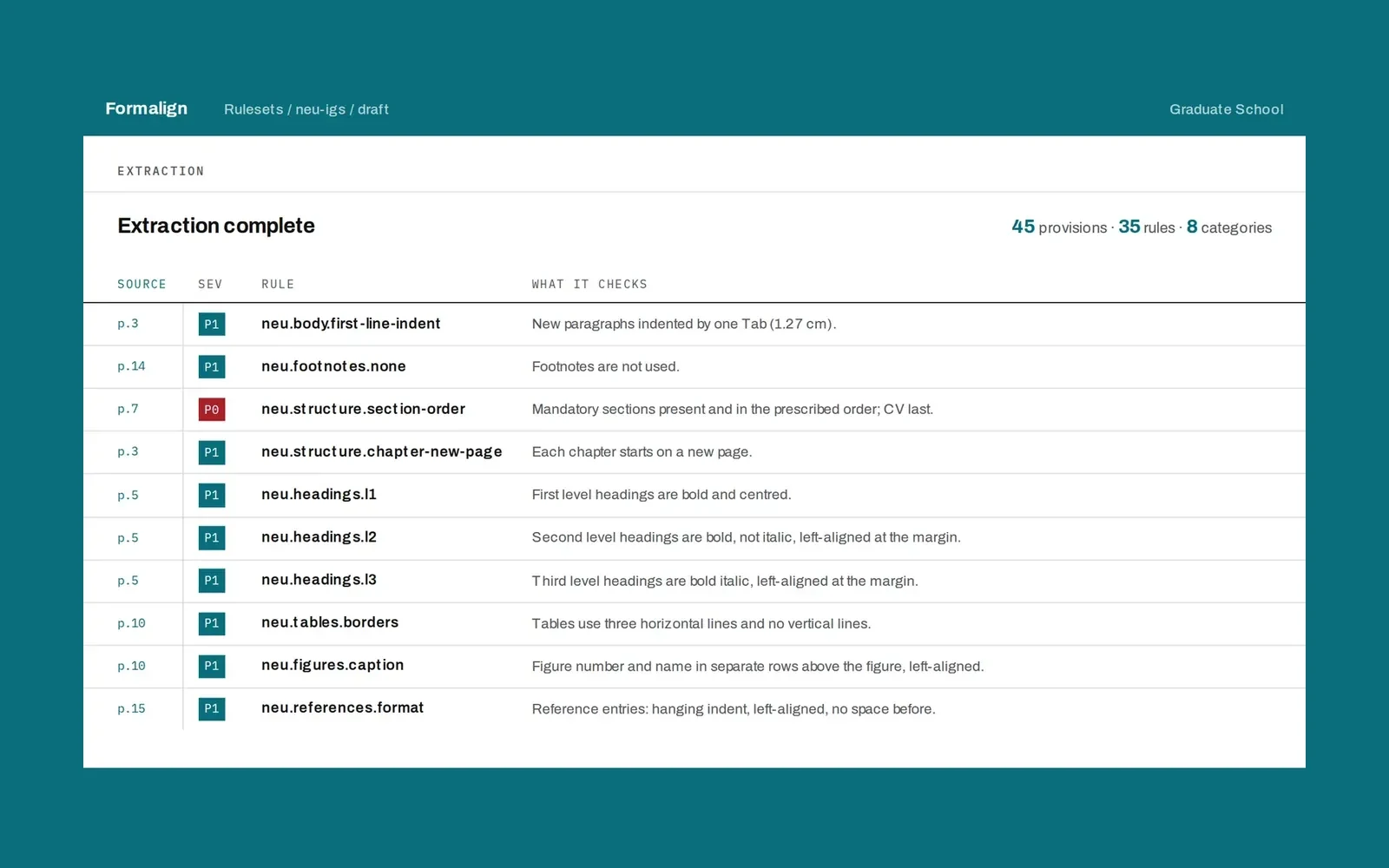Click P1 badge for headings.l1 rule

pos(212,496)
